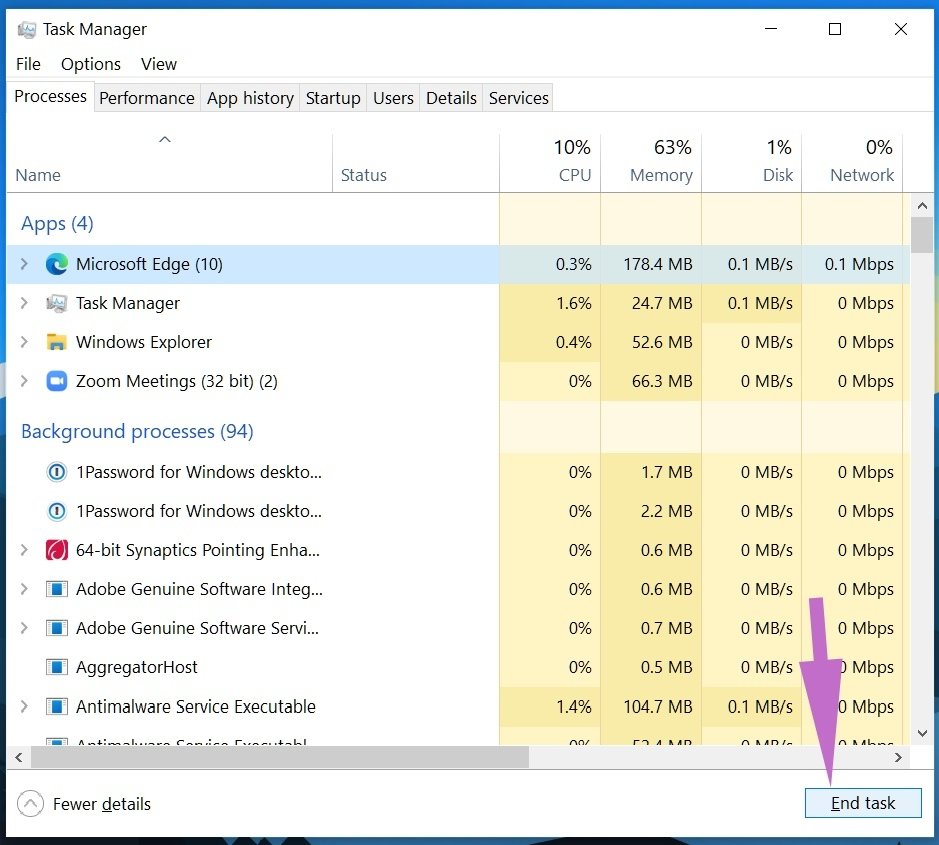Click the Zoom Meetings app icon
The height and width of the screenshot is (845, 939).
click(57, 381)
